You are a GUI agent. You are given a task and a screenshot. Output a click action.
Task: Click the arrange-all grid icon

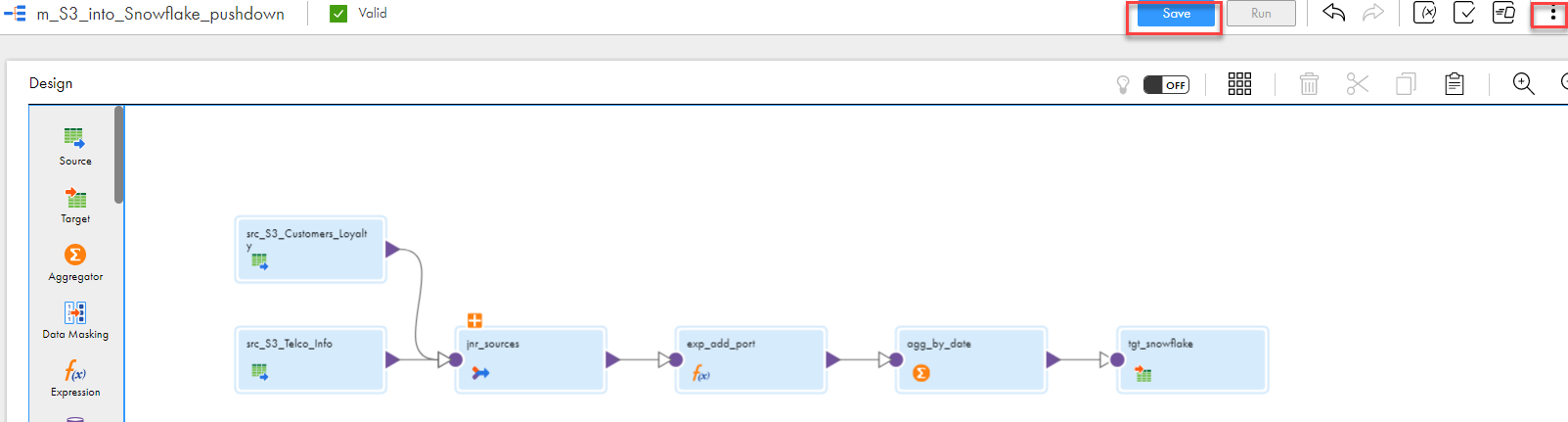(x=1239, y=84)
